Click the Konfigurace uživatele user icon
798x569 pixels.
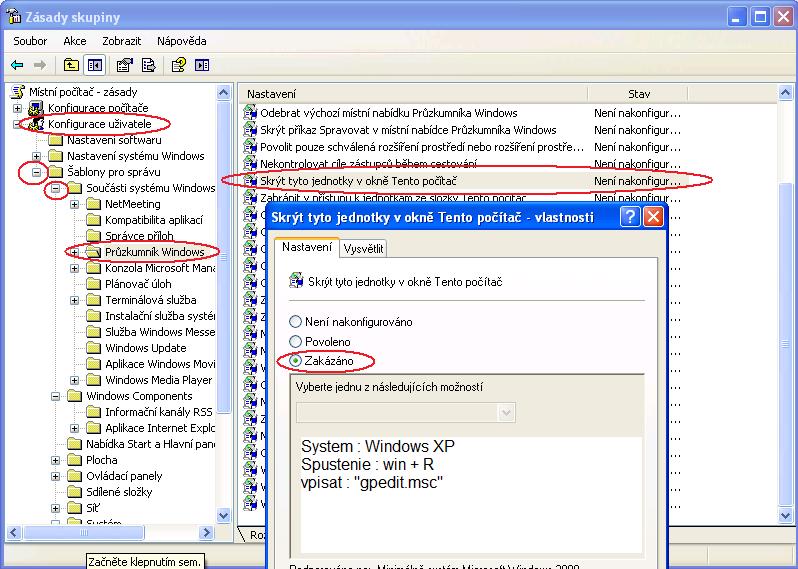click(x=36, y=124)
